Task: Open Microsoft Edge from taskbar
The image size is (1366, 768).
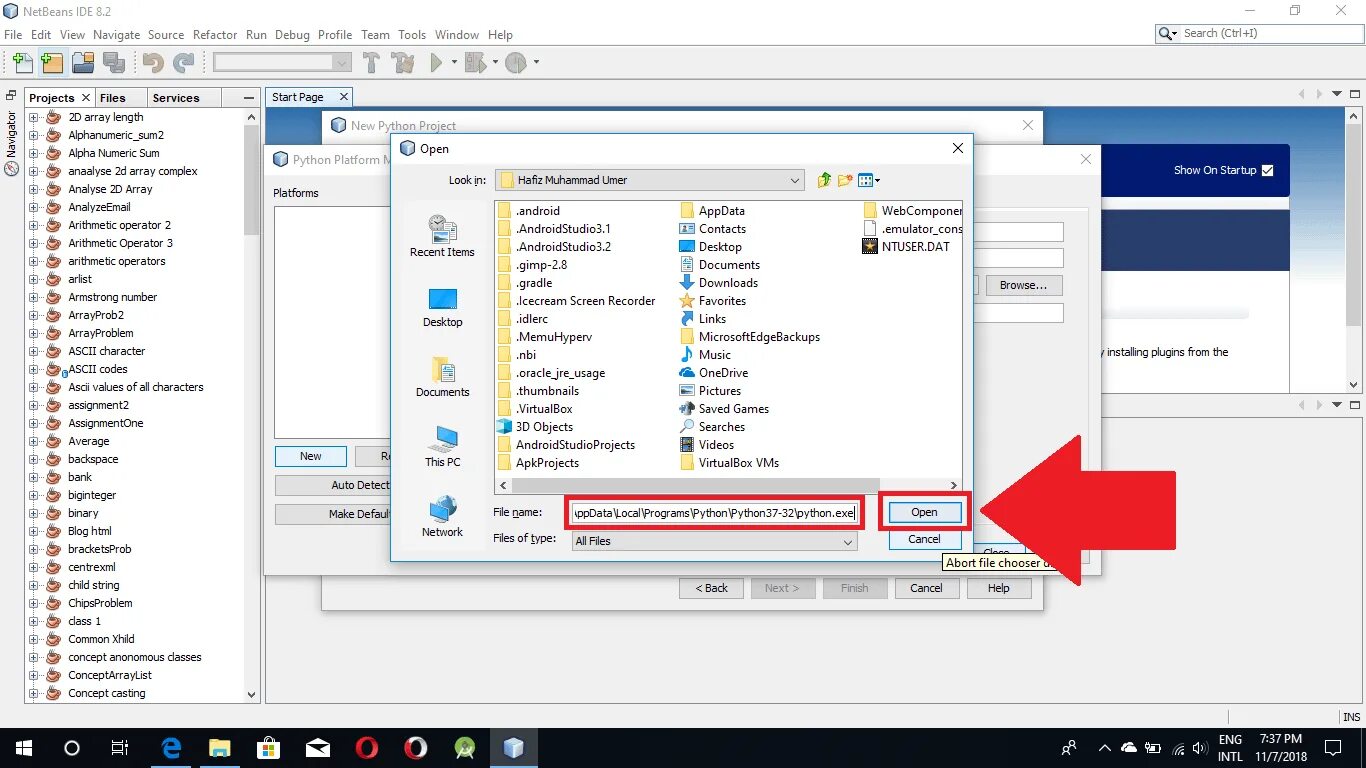Action: pyautogui.click(x=171, y=747)
